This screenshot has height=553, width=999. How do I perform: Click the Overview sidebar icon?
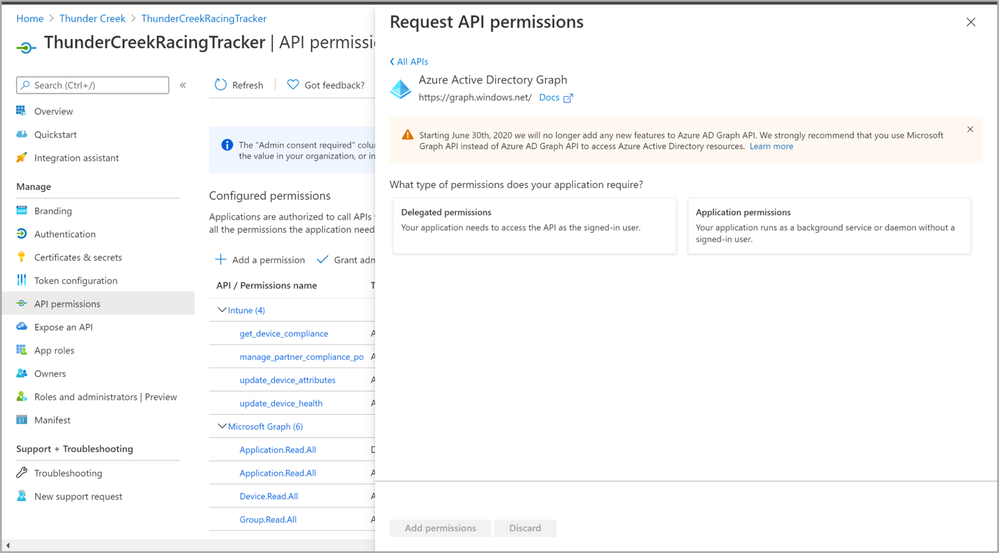click(21, 111)
